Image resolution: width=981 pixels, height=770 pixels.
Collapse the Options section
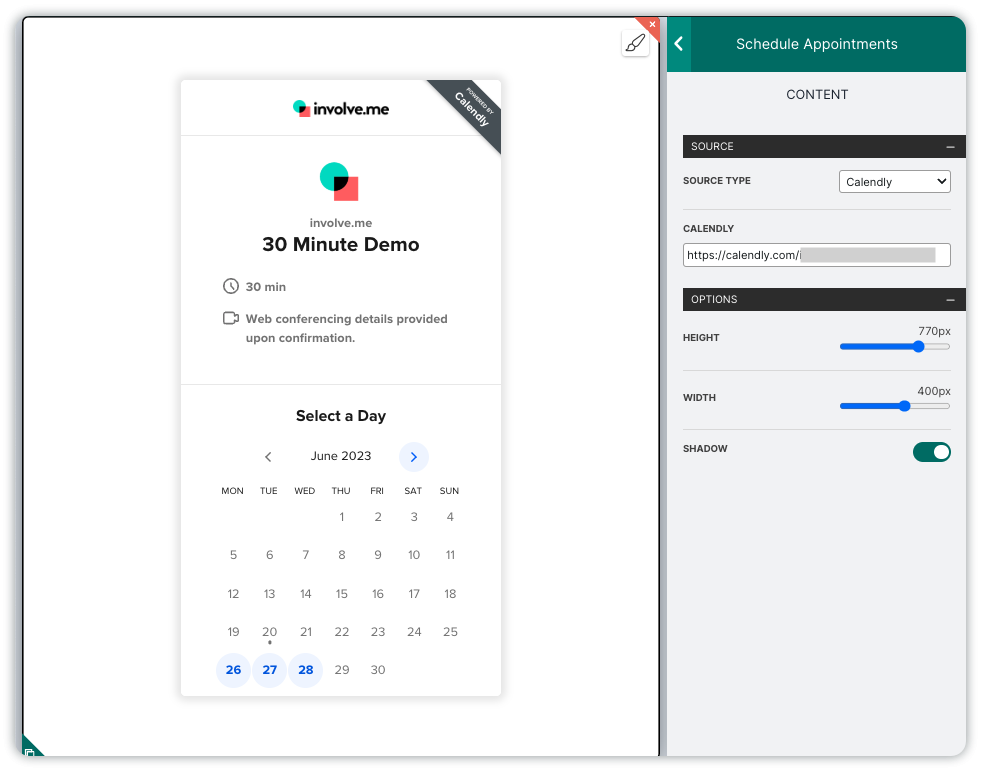pos(949,300)
